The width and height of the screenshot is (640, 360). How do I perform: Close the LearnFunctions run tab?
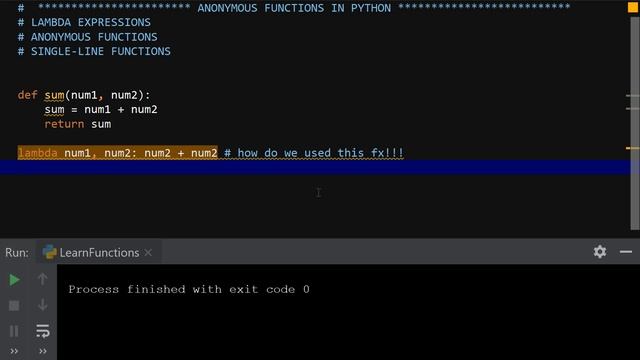point(148,253)
